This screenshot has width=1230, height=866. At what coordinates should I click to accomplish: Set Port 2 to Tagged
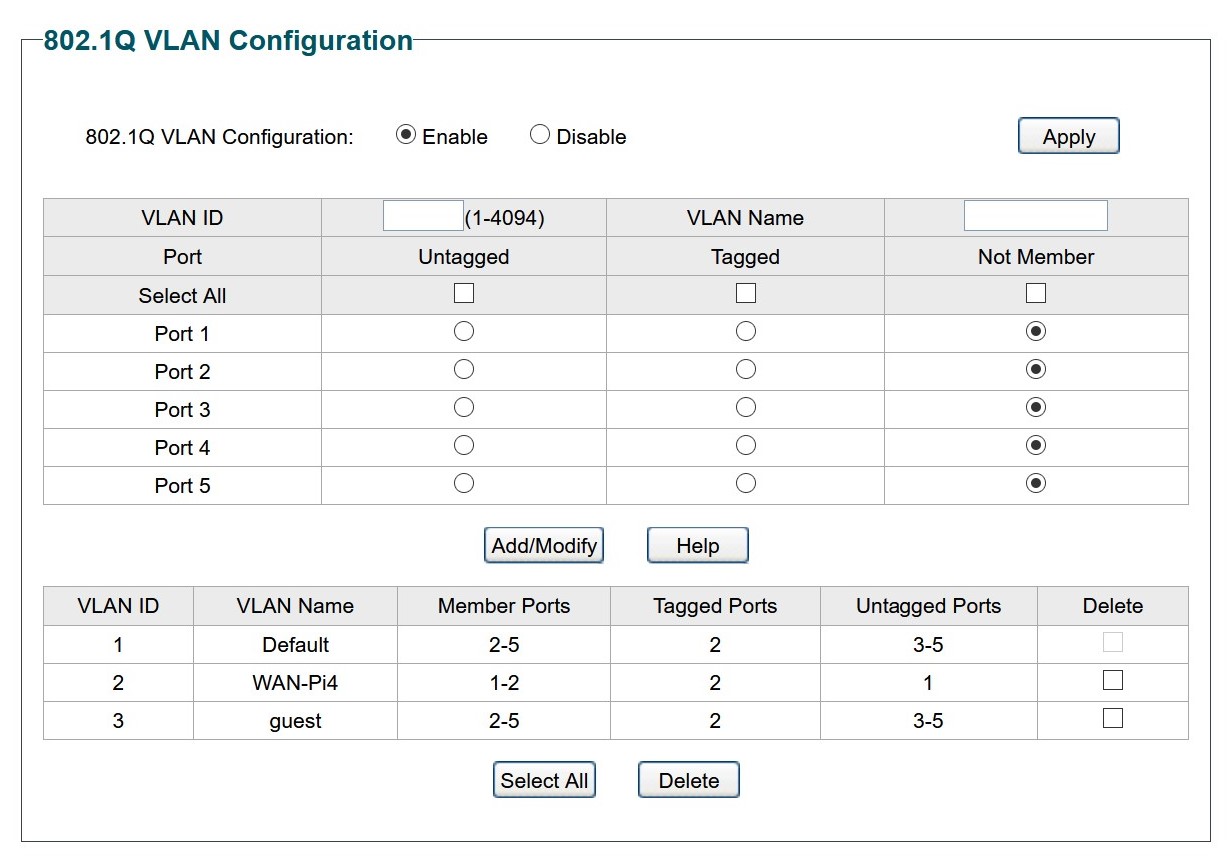(745, 368)
